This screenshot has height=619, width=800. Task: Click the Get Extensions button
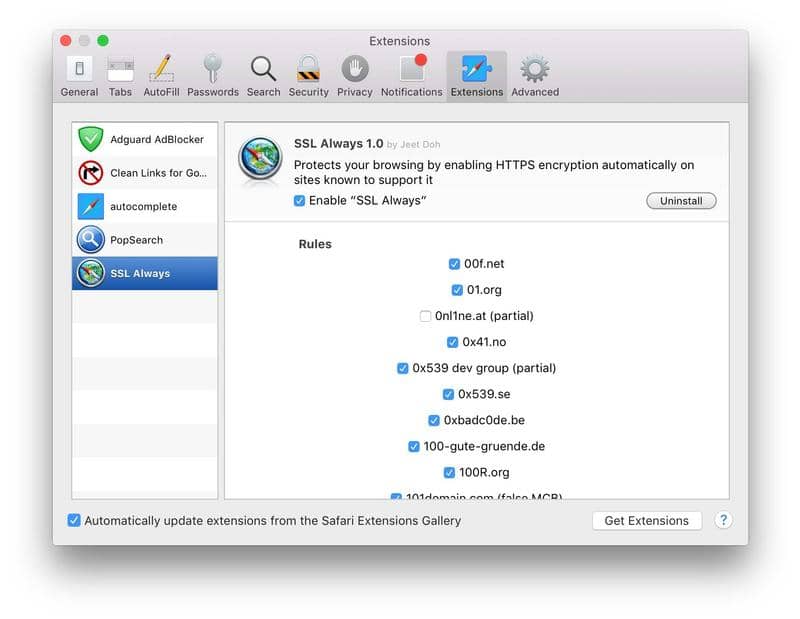coord(647,520)
